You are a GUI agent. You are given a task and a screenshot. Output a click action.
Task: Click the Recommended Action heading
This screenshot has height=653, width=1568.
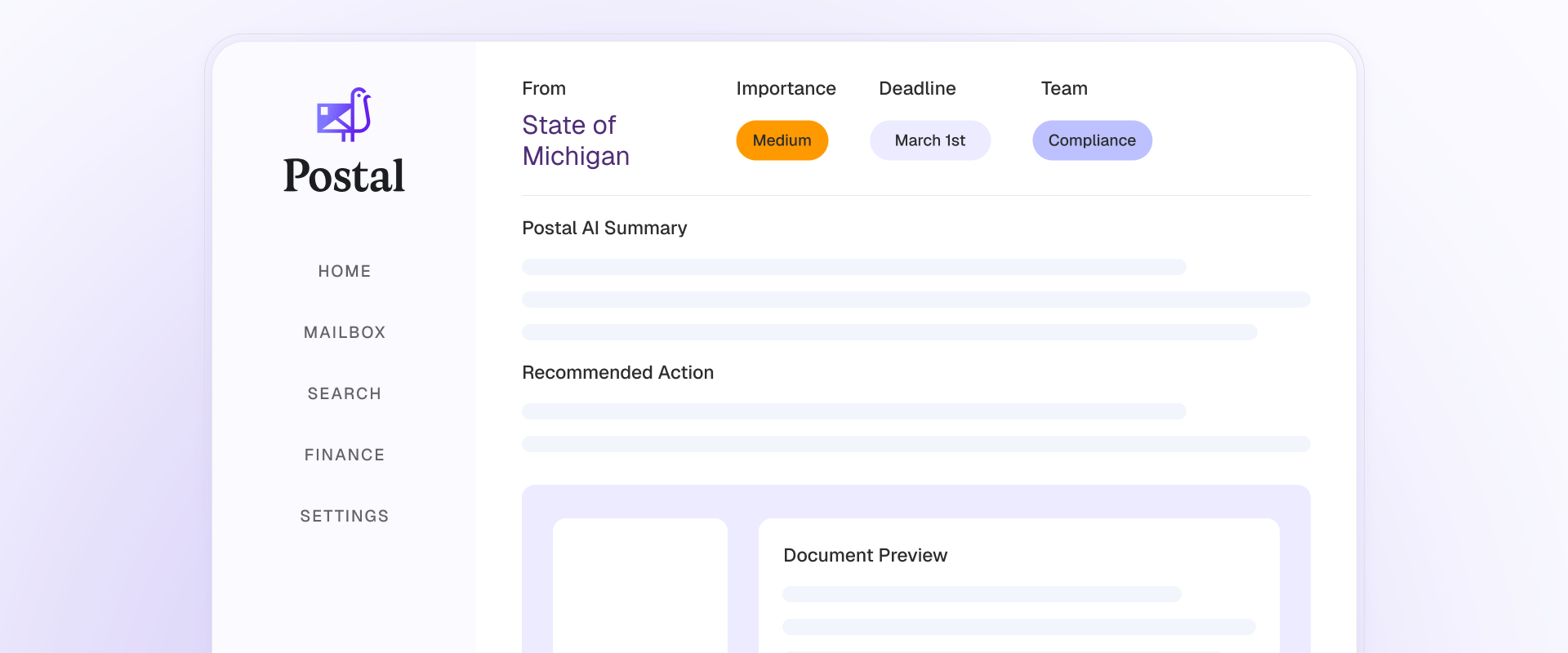pos(617,372)
